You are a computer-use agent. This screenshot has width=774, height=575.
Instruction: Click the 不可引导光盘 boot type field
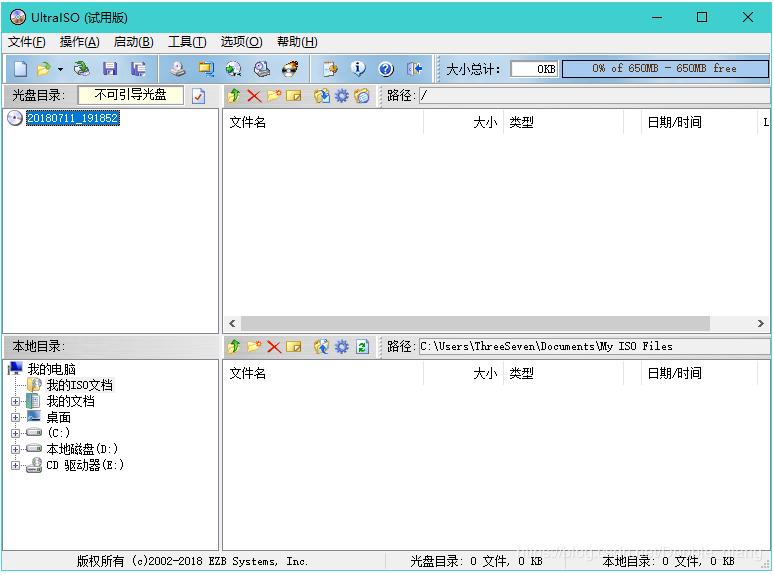pyautogui.click(x=131, y=95)
